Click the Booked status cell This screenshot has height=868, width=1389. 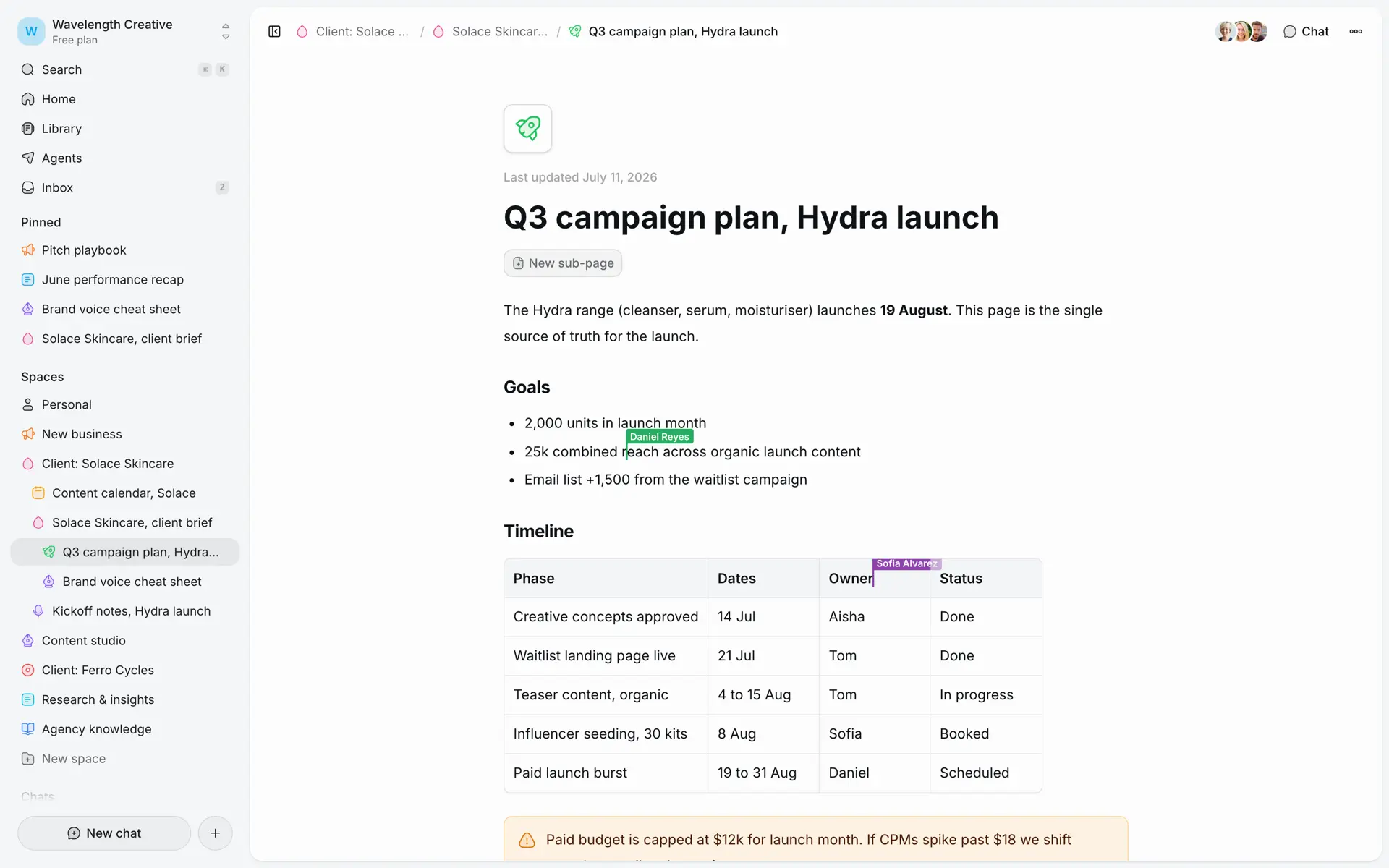(x=985, y=734)
